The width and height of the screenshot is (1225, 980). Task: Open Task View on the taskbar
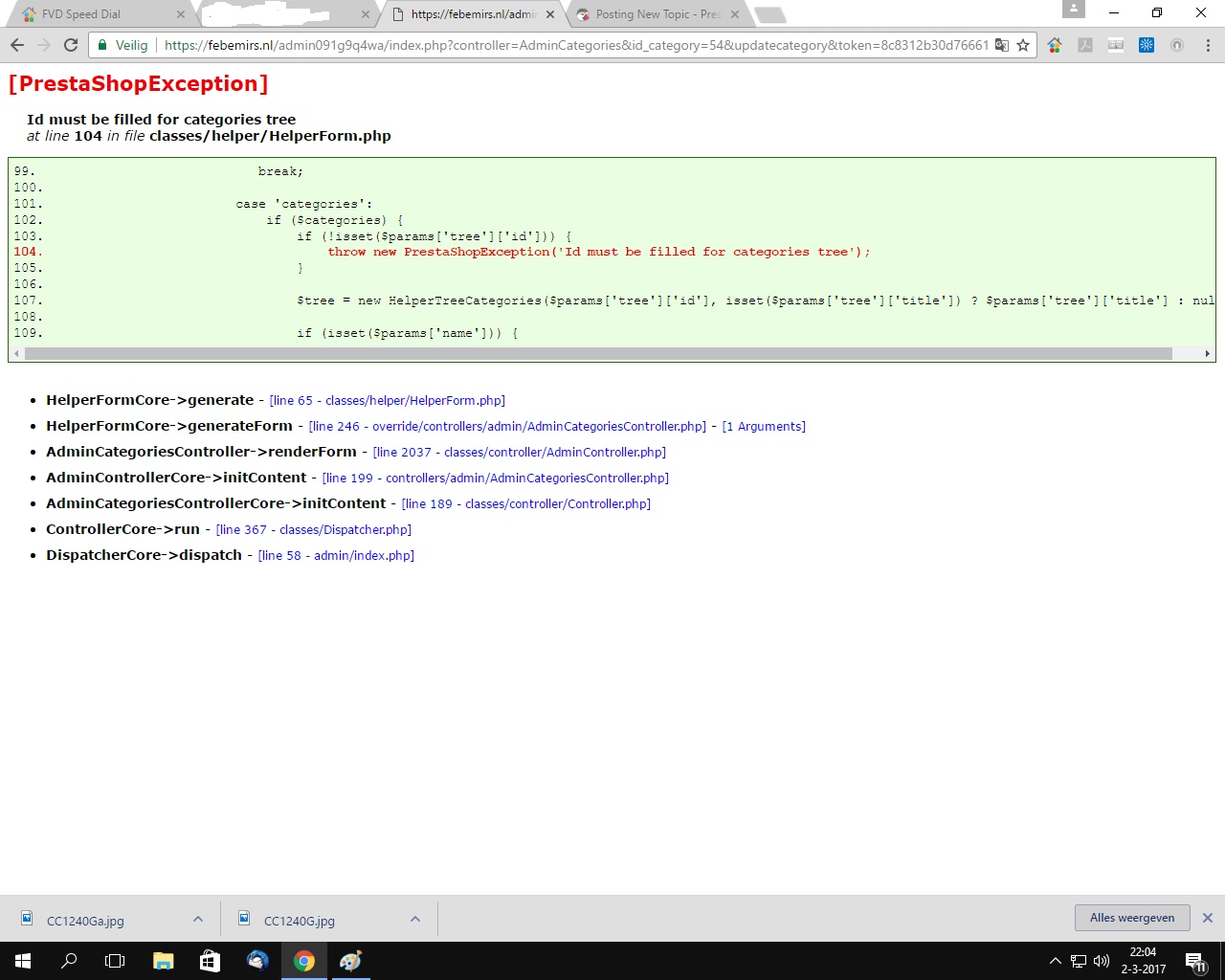pyautogui.click(x=115, y=961)
